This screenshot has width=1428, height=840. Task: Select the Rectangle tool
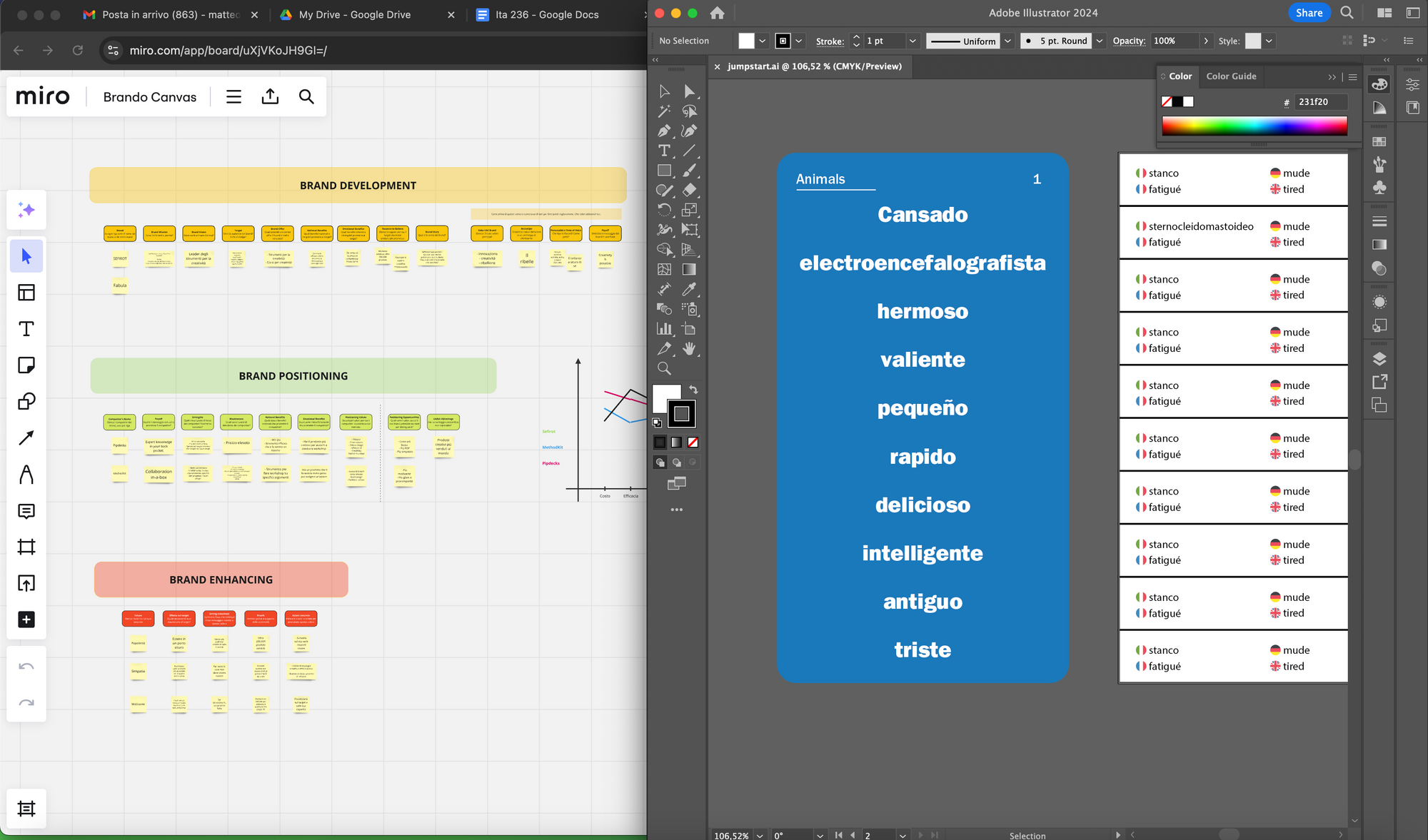pos(664,171)
